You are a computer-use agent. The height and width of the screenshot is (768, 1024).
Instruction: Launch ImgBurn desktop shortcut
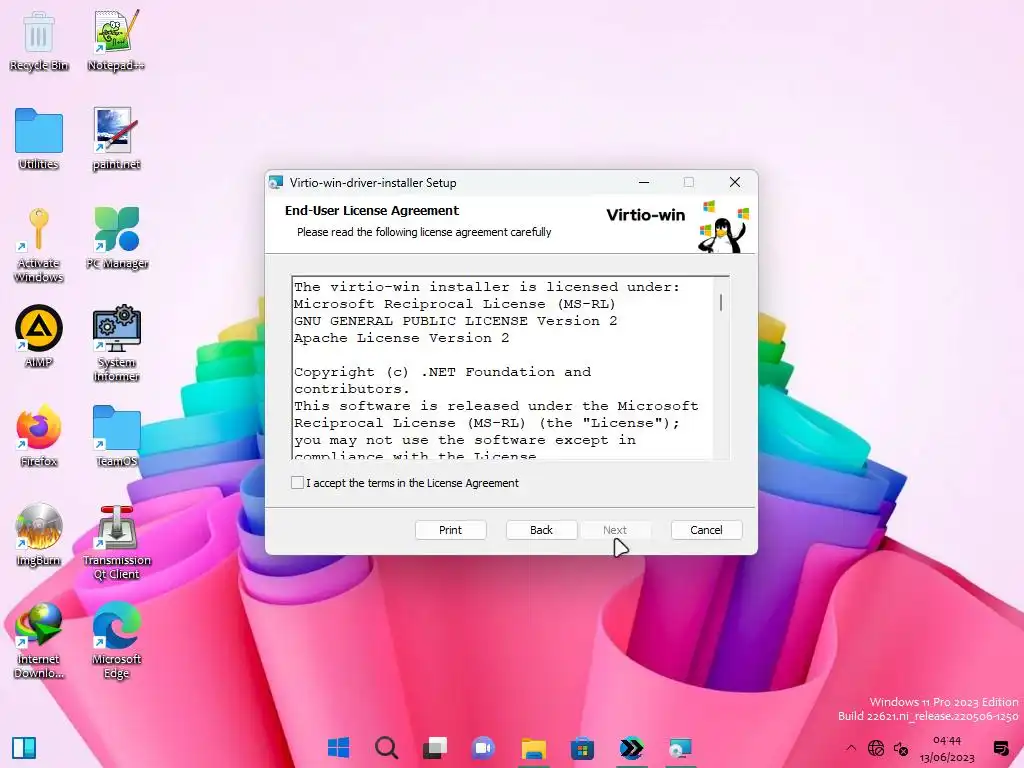coord(39,535)
